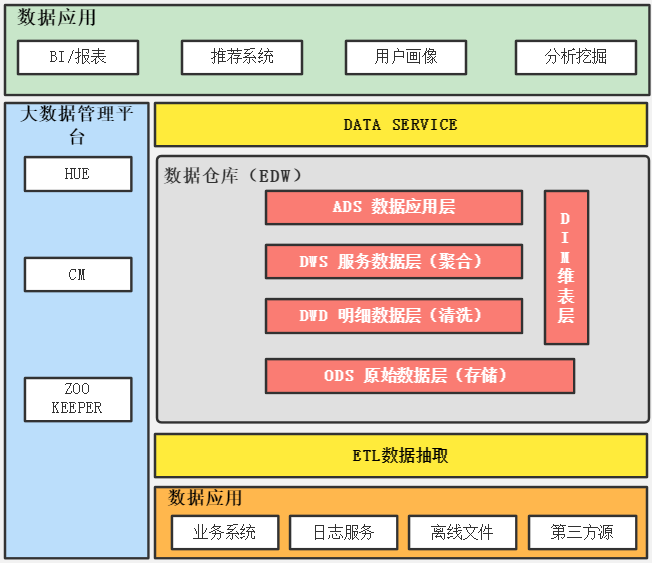Select the CM box

pos(78,274)
